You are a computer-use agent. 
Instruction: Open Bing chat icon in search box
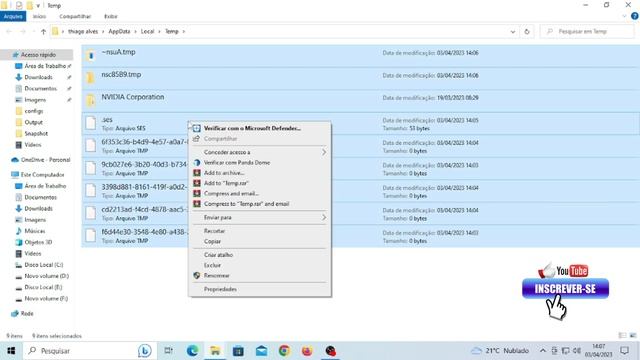144,351
